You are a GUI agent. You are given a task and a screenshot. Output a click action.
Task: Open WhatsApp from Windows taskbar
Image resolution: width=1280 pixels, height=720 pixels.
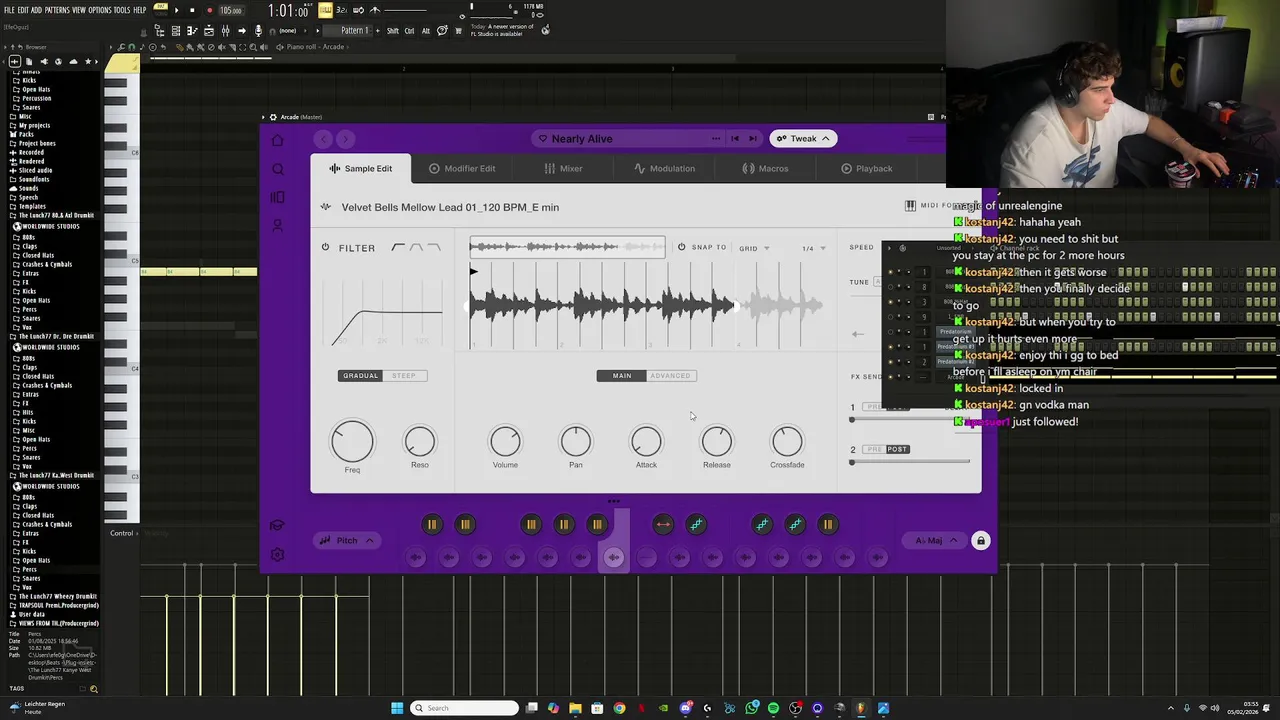coord(751,708)
